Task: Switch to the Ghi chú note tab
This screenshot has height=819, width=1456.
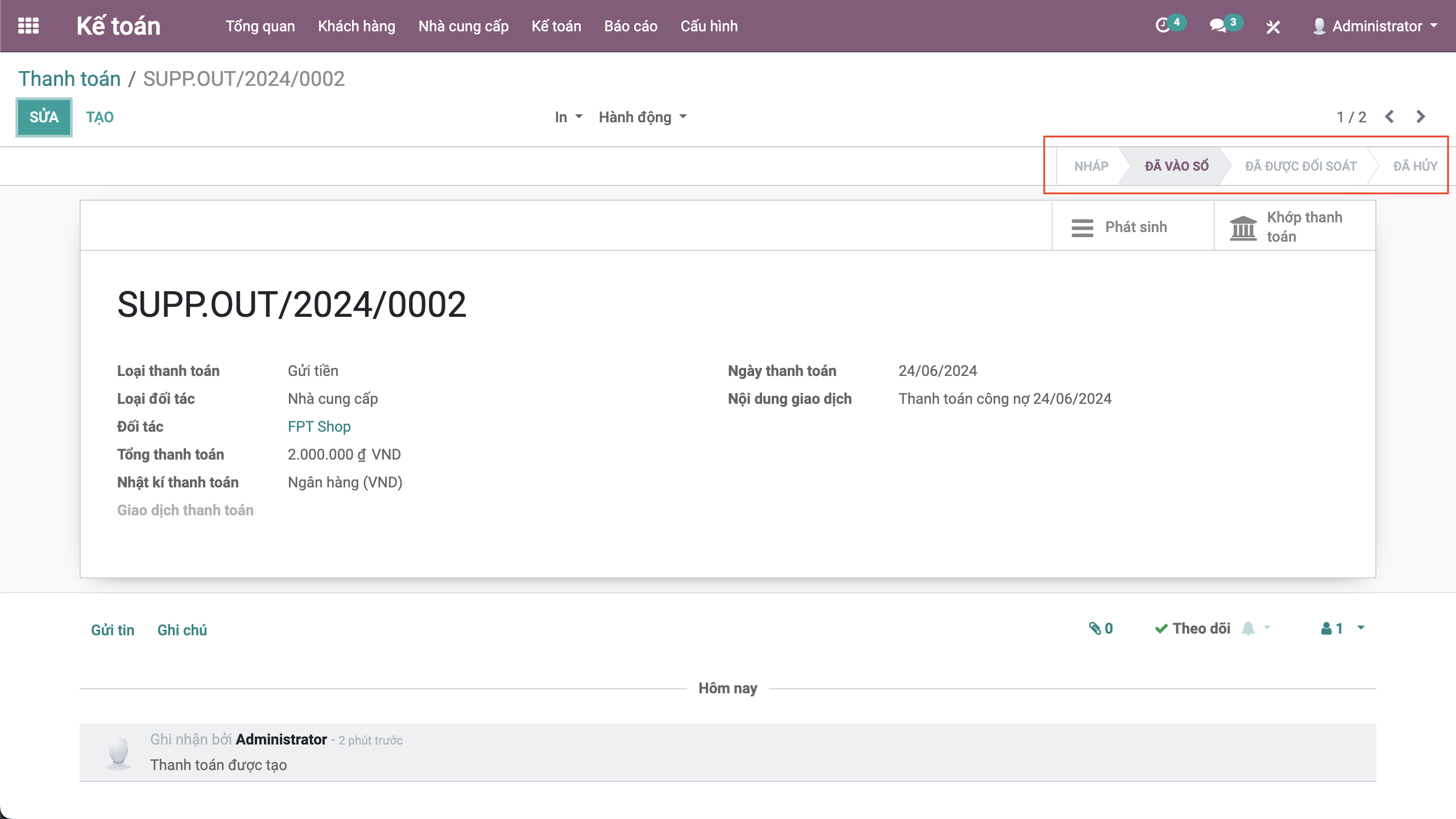Action: (182, 630)
